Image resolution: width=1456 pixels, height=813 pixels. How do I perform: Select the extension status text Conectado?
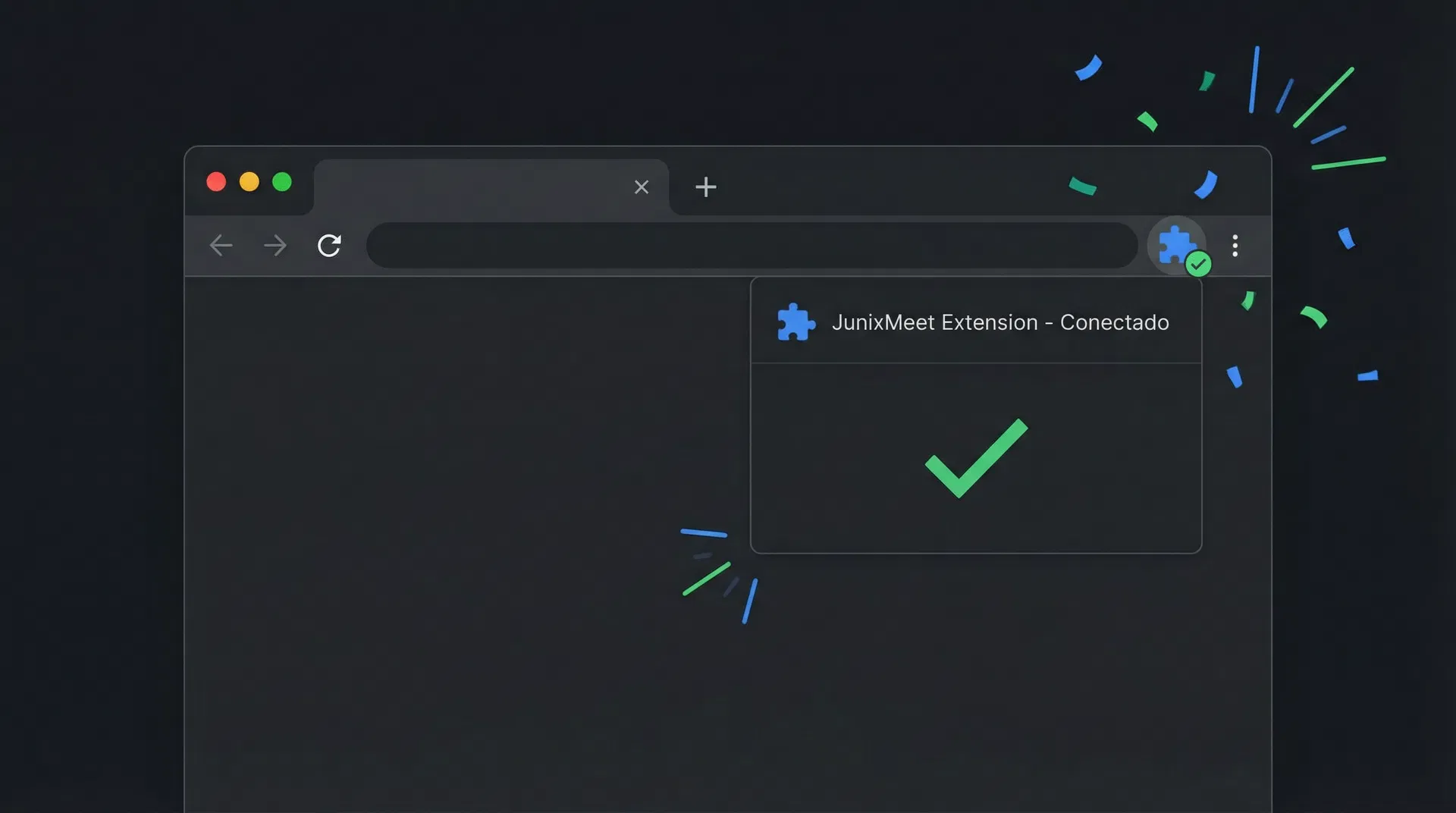[1115, 322]
